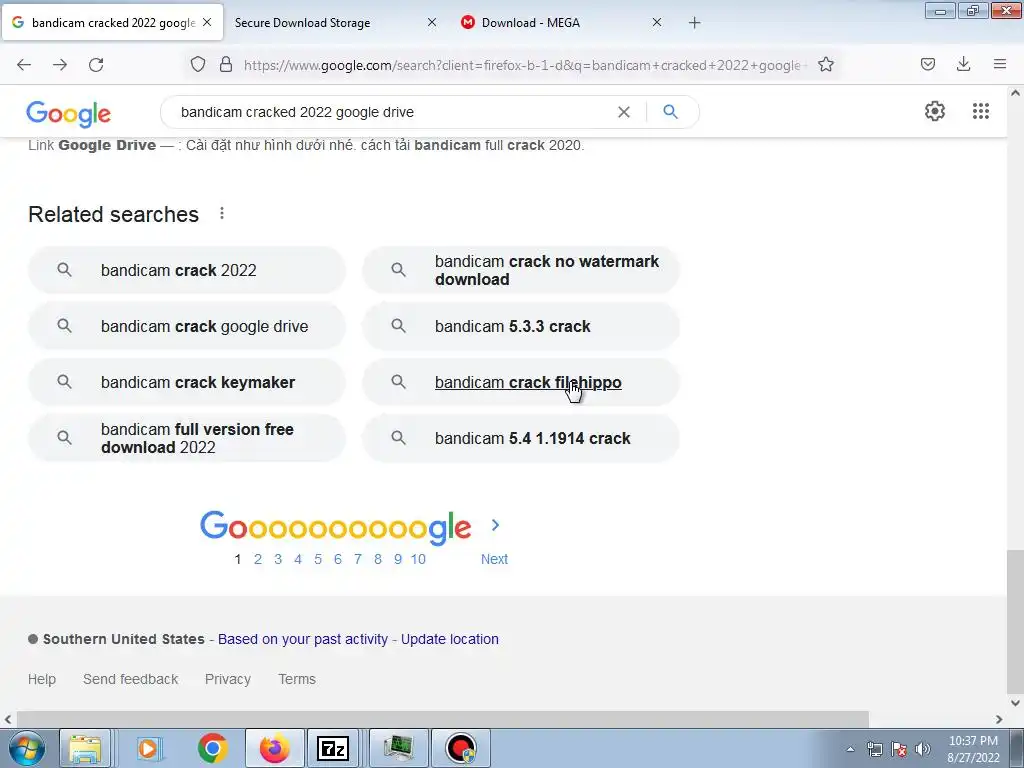This screenshot has width=1024, height=768.
Task: Open a new browser tab
Action: click(694, 23)
